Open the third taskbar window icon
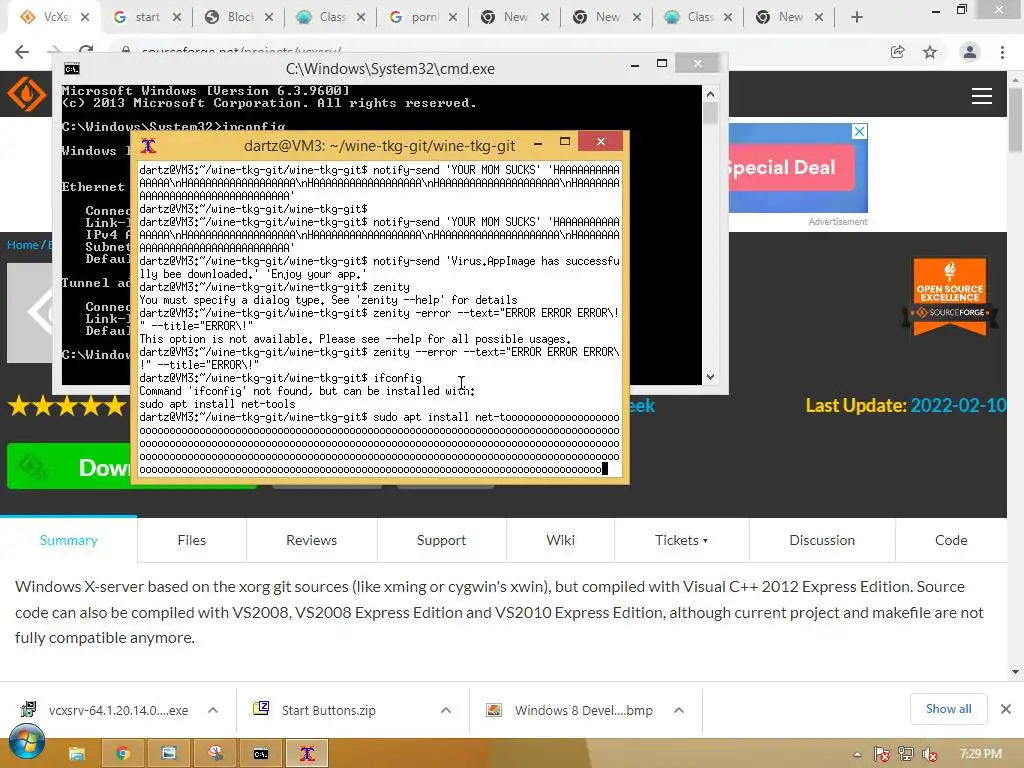Image resolution: width=1024 pixels, height=768 pixels. 168,754
